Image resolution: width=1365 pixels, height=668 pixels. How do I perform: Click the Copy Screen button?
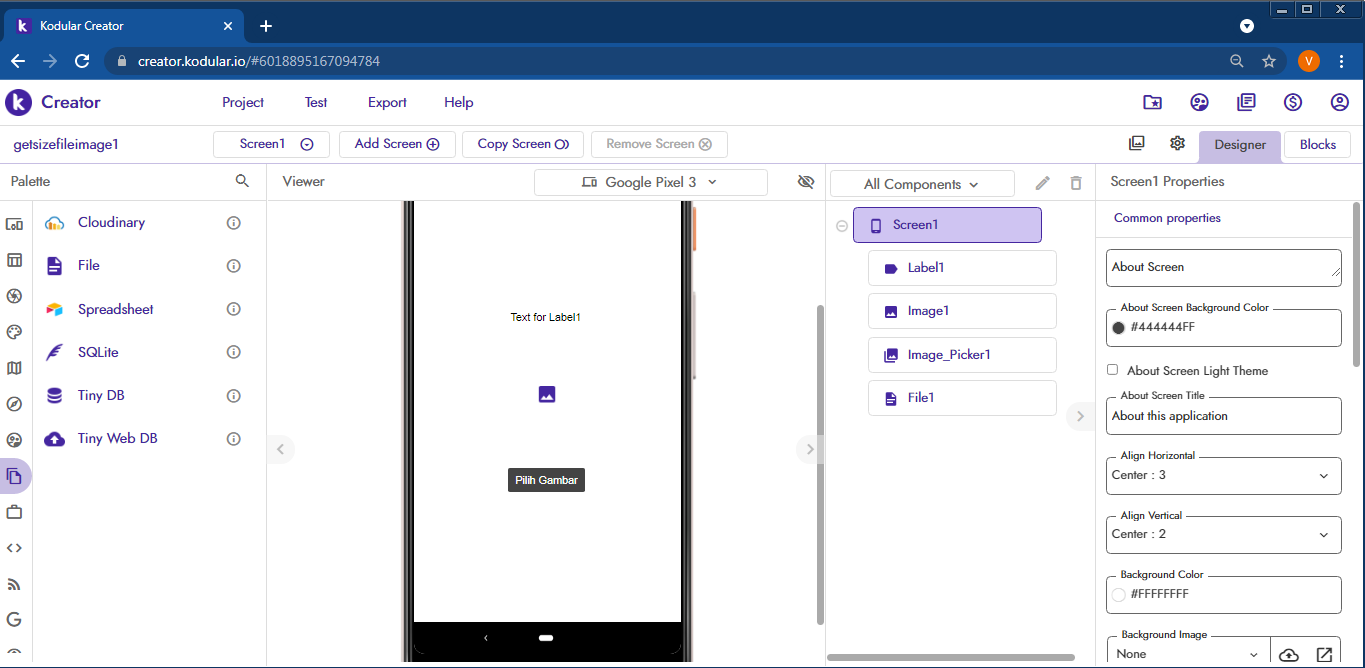click(523, 144)
